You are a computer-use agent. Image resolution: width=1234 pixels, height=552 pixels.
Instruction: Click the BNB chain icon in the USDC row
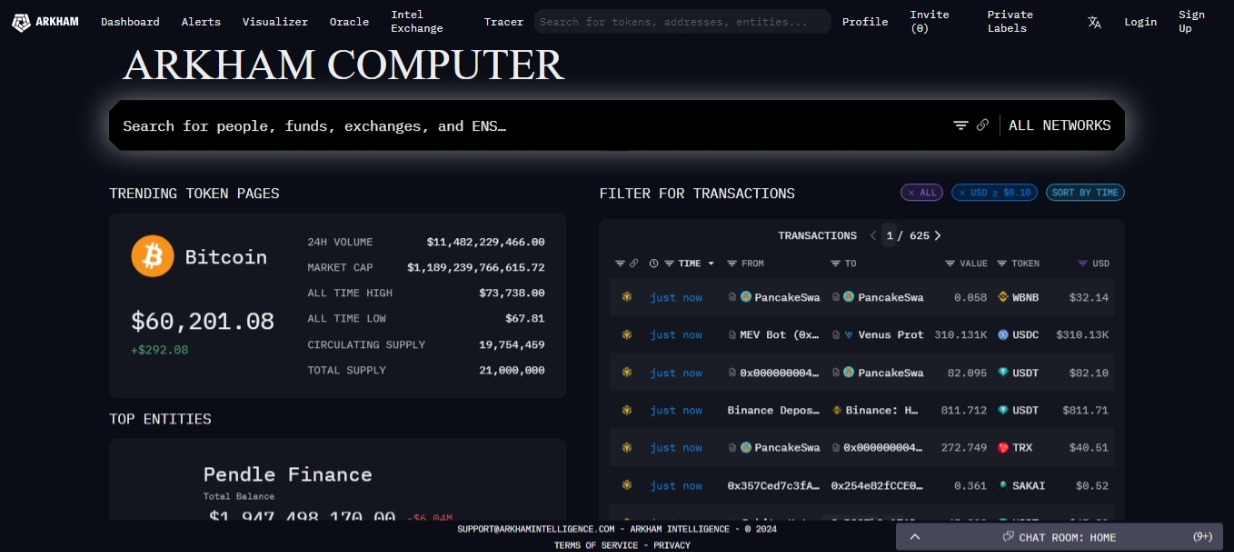coord(627,335)
